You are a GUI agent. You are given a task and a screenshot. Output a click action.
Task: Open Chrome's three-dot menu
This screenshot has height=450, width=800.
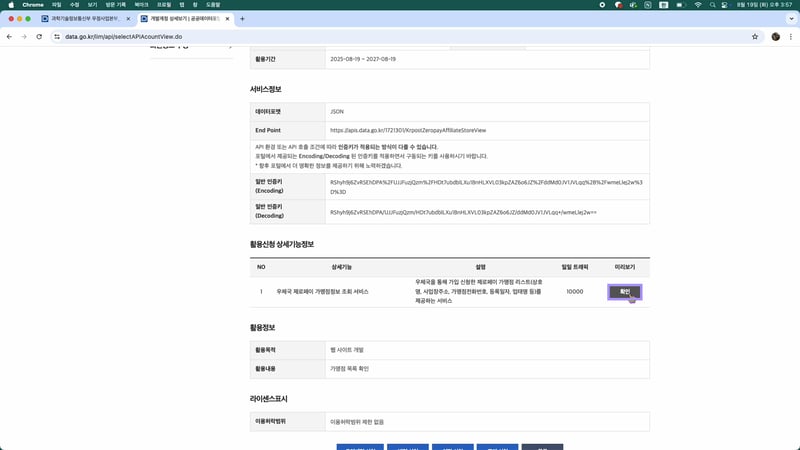[x=791, y=37]
